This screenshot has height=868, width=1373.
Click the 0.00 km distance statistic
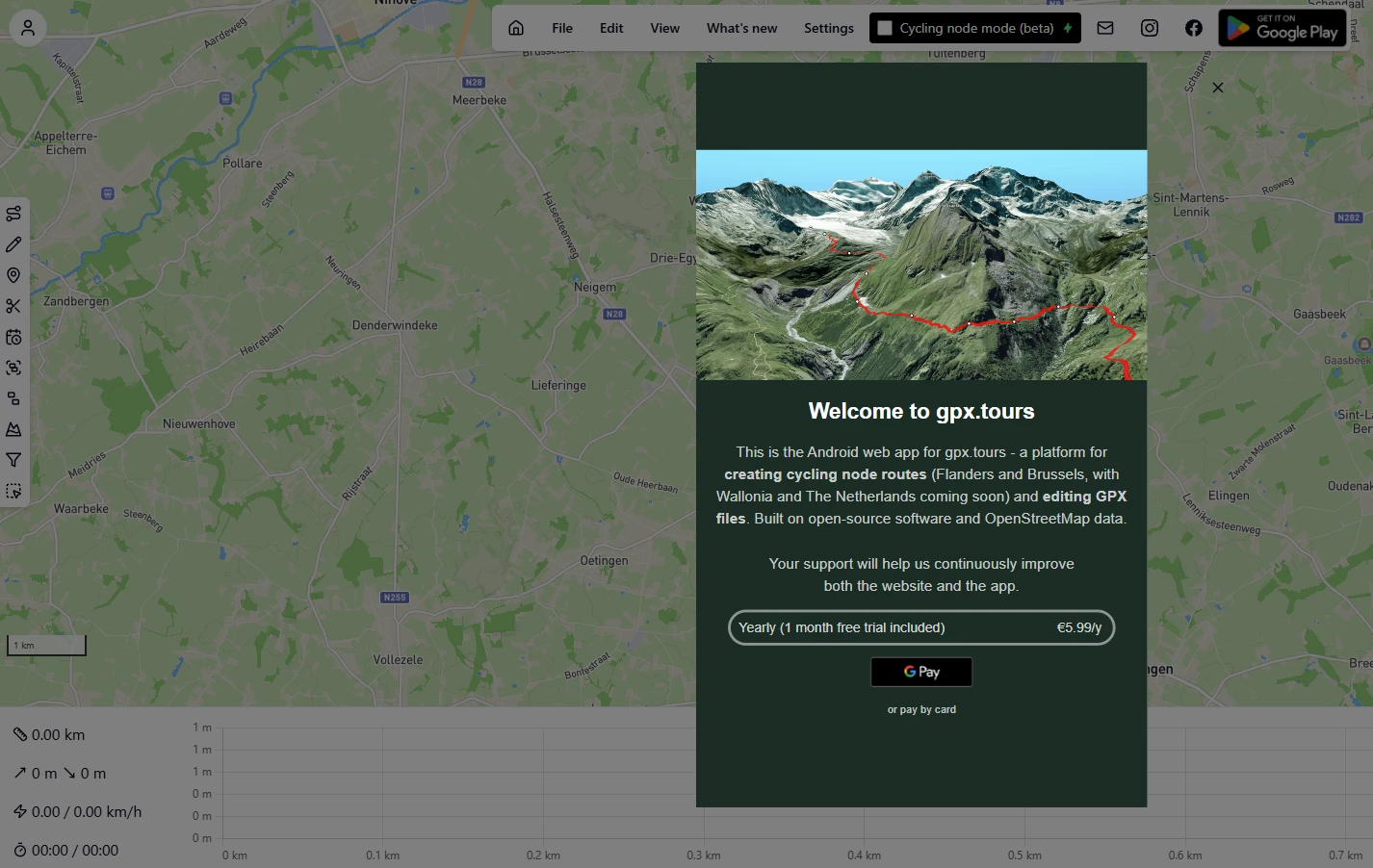[49, 734]
